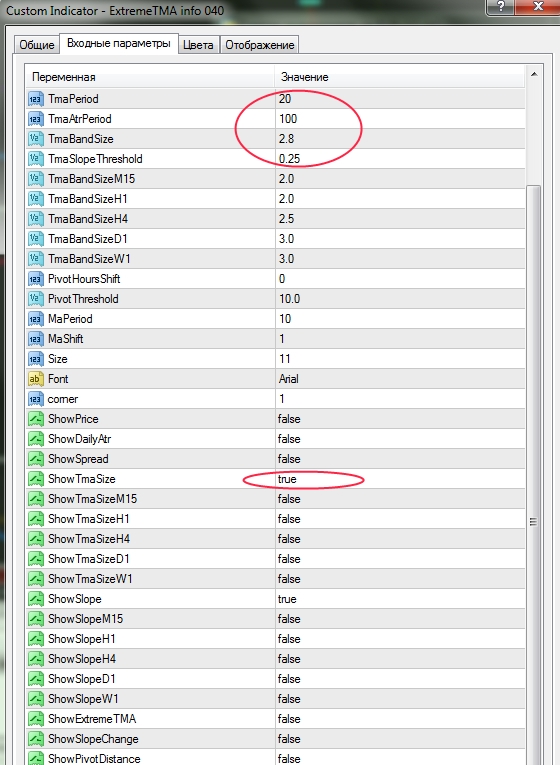Select the TmaAtrPeriod value 100
560x765 pixels.
point(288,119)
